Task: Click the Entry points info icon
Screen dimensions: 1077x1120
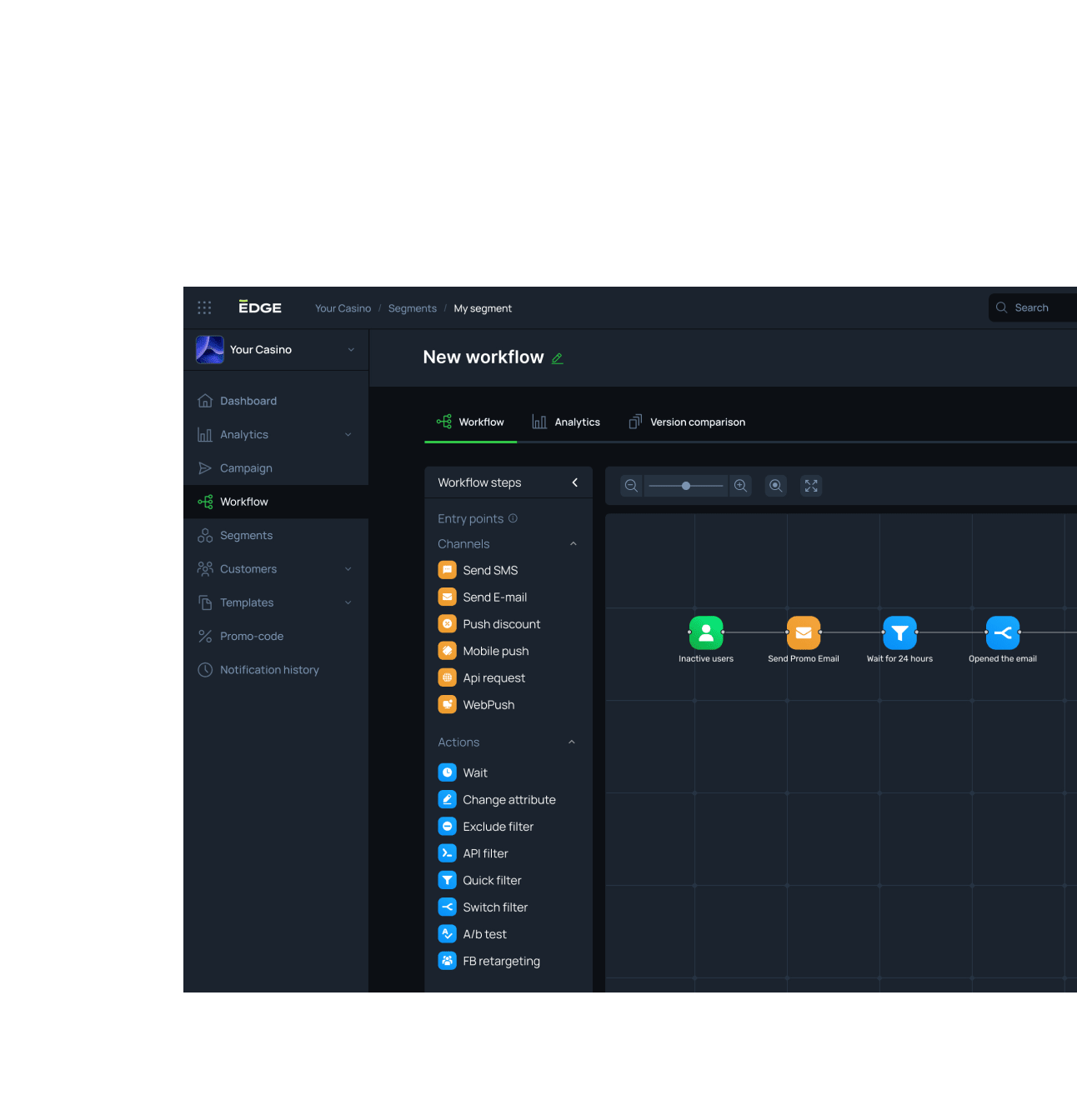Action: pyautogui.click(x=513, y=518)
